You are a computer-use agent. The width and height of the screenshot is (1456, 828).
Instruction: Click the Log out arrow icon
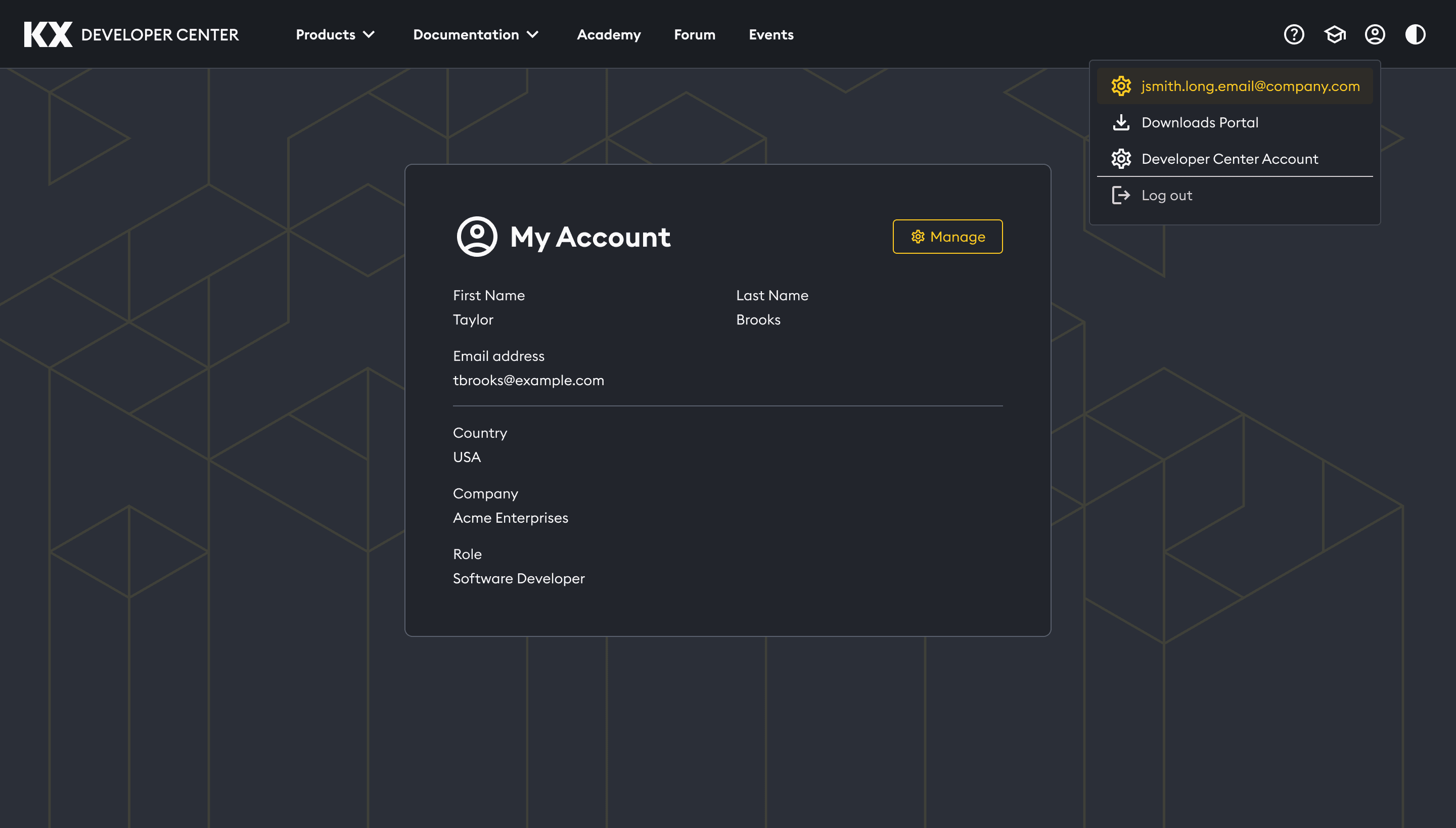(1121, 195)
